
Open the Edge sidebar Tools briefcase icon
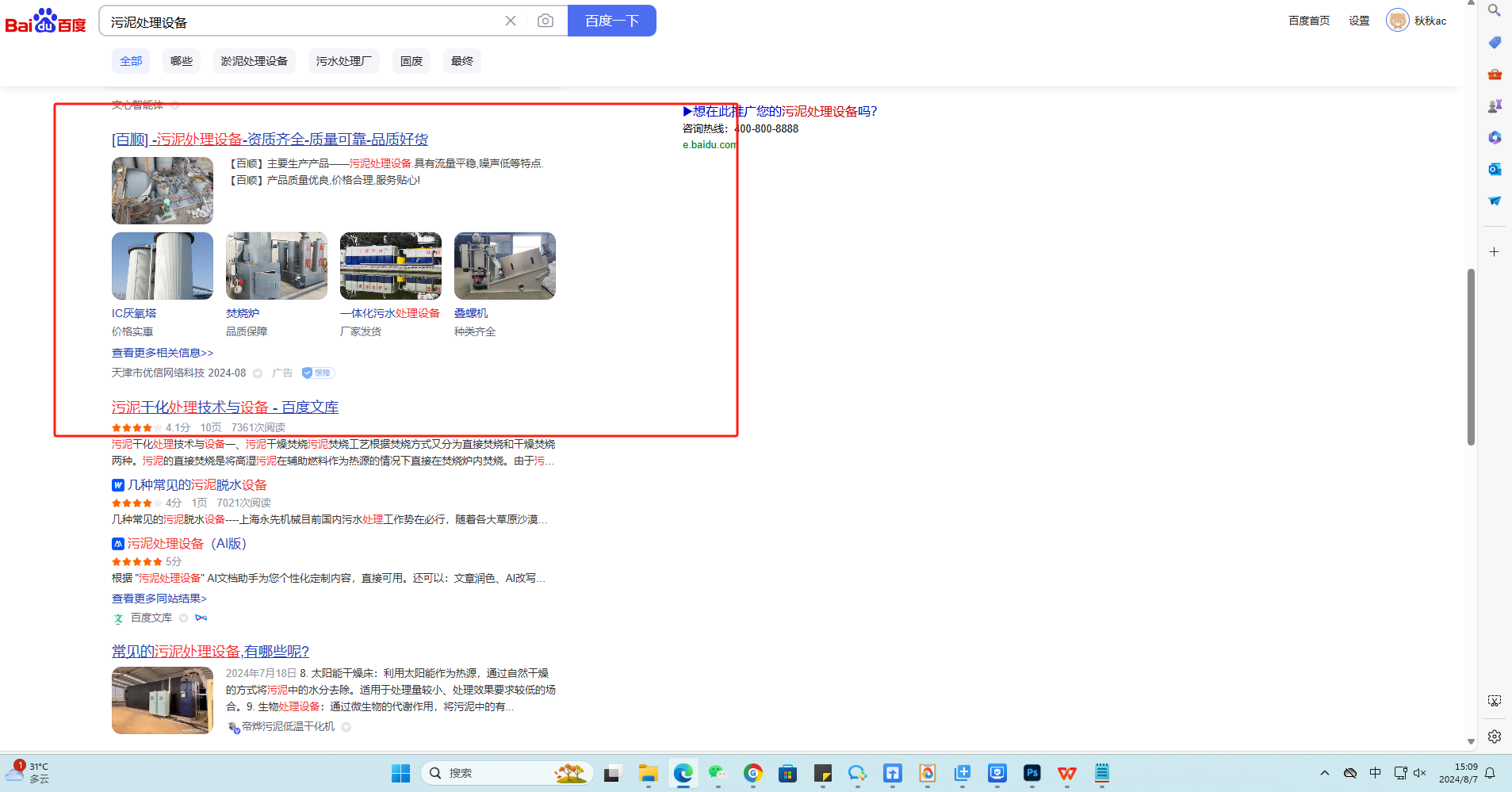1495,74
